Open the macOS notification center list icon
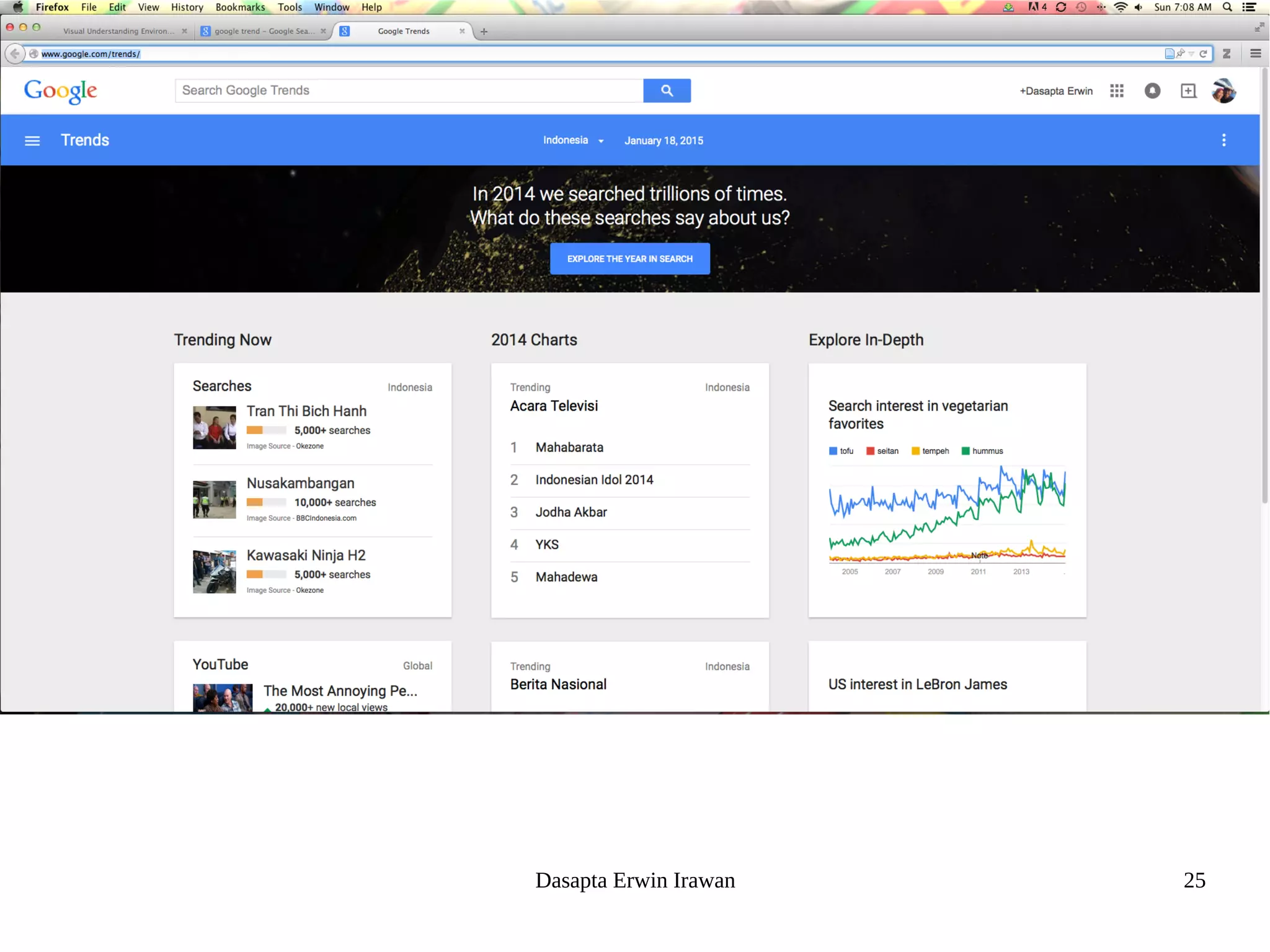The image size is (1270, 952). [x=1250, y=7]
